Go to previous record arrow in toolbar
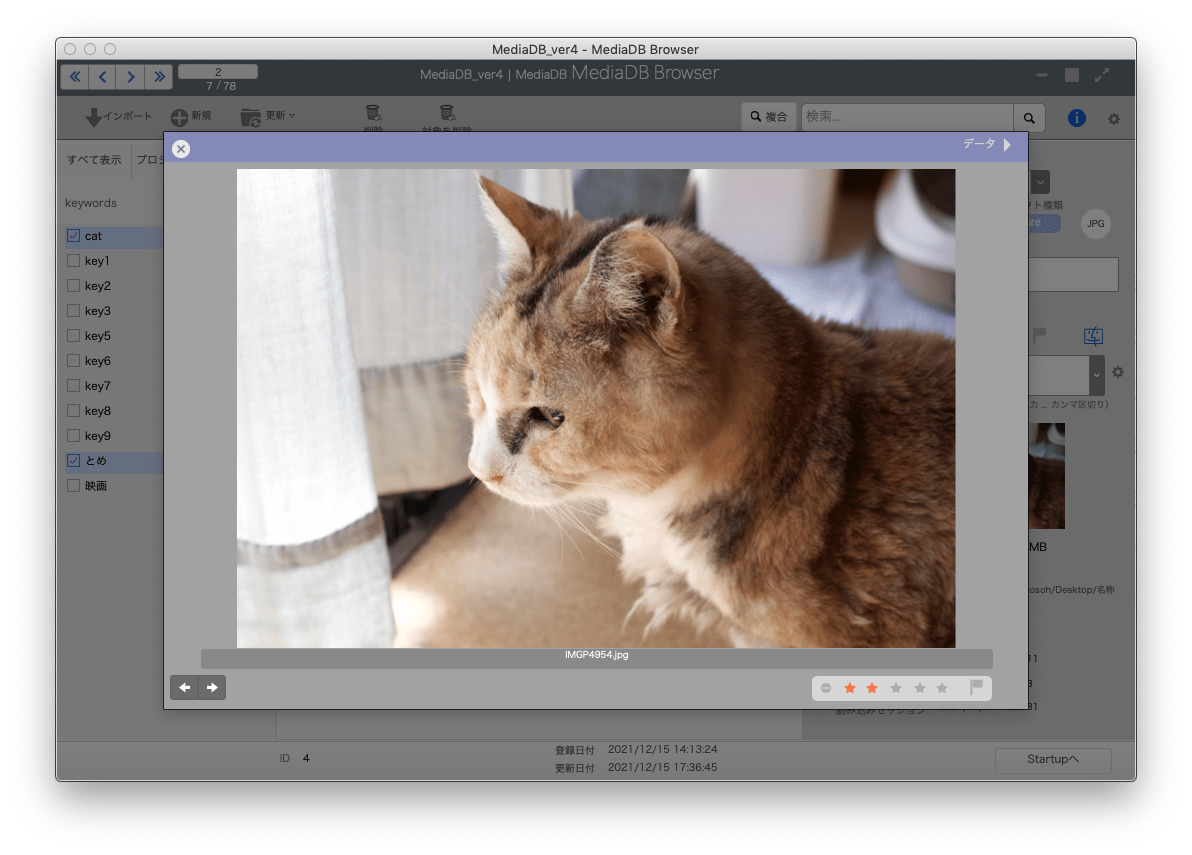Screen dimensions: 1192x855 click(x=103, y=77)
